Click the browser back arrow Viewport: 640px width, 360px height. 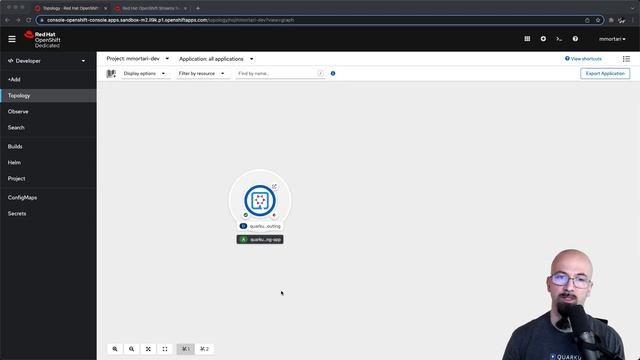[7, 20]
